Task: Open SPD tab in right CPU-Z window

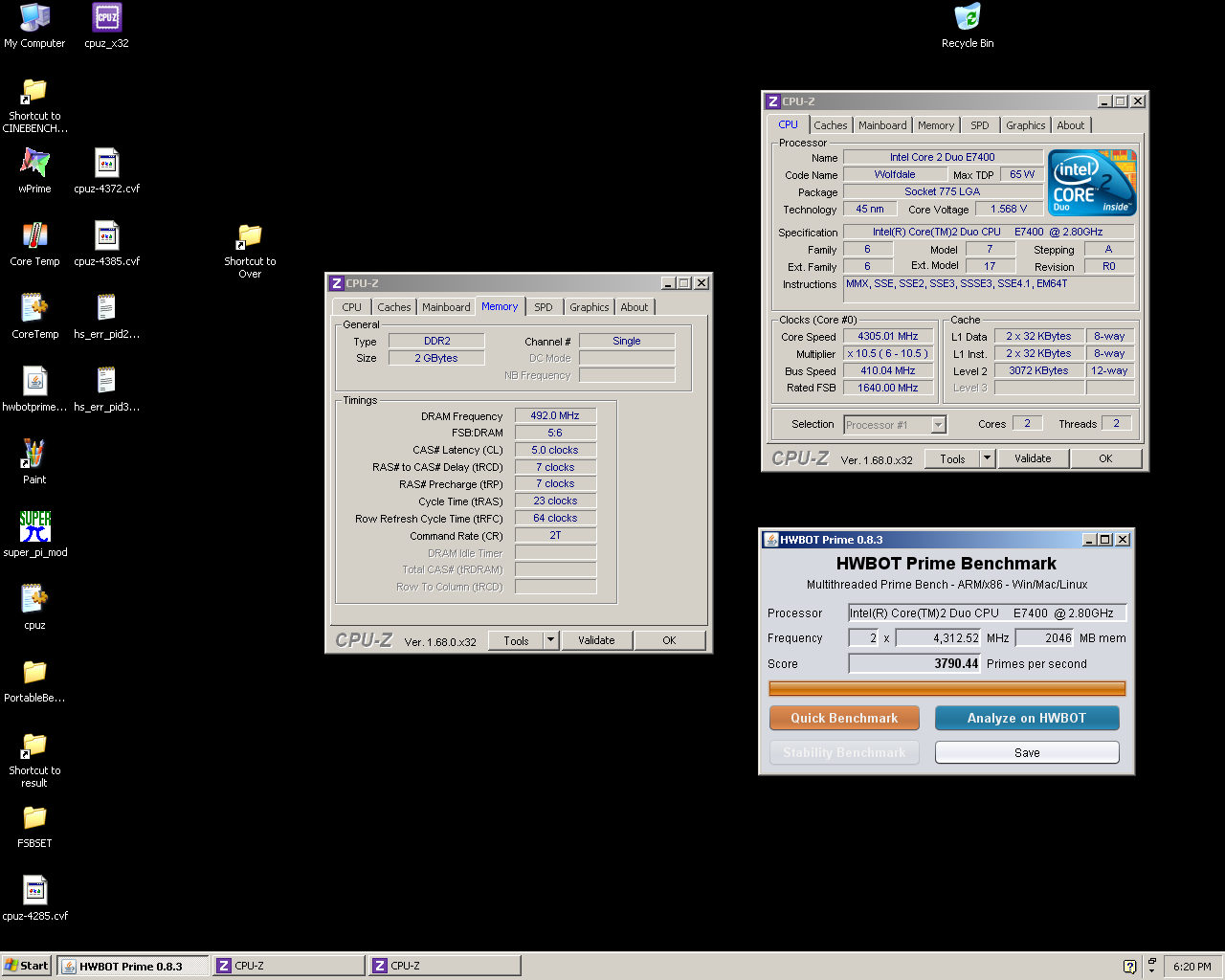Action: click(980, 125)
